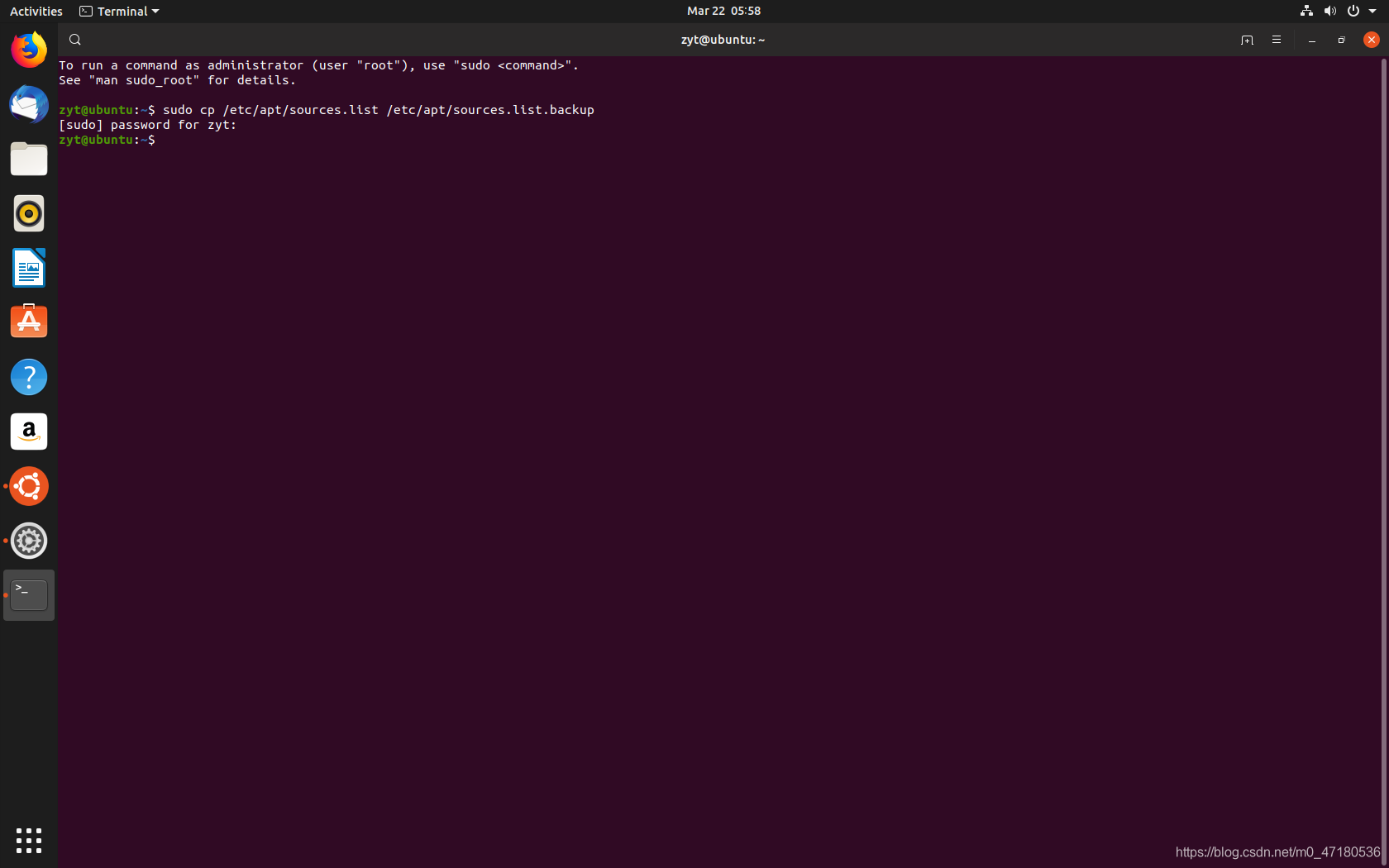Screen dimensions: 1389x868
Task: Open the terminal search icon
Action: 75,40
